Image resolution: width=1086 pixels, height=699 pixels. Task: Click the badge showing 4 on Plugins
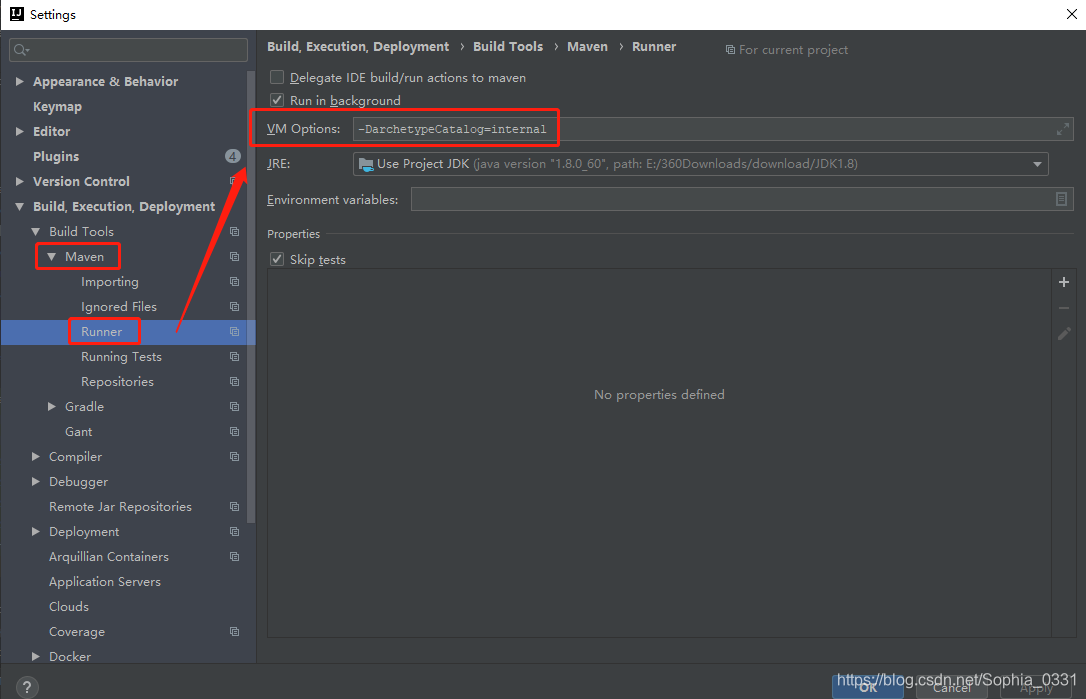tap(232, 156)
